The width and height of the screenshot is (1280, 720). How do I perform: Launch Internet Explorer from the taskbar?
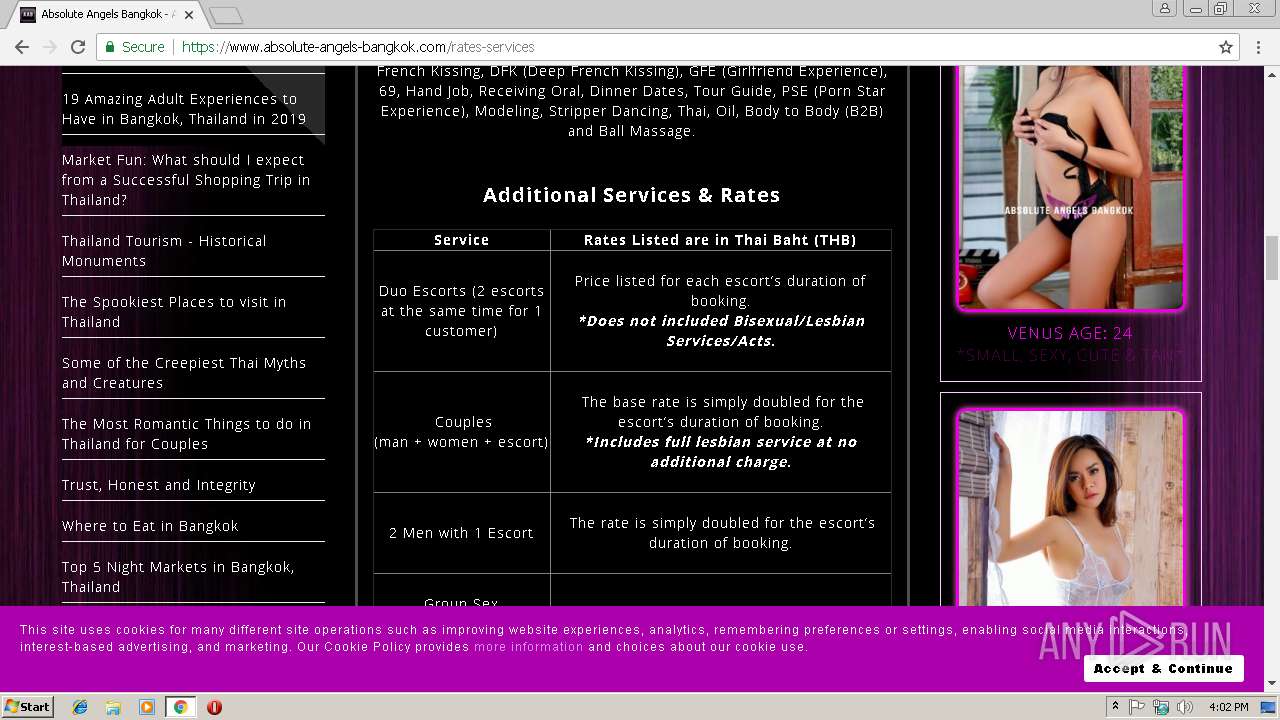pyautogui.click(x=80, y=707)
